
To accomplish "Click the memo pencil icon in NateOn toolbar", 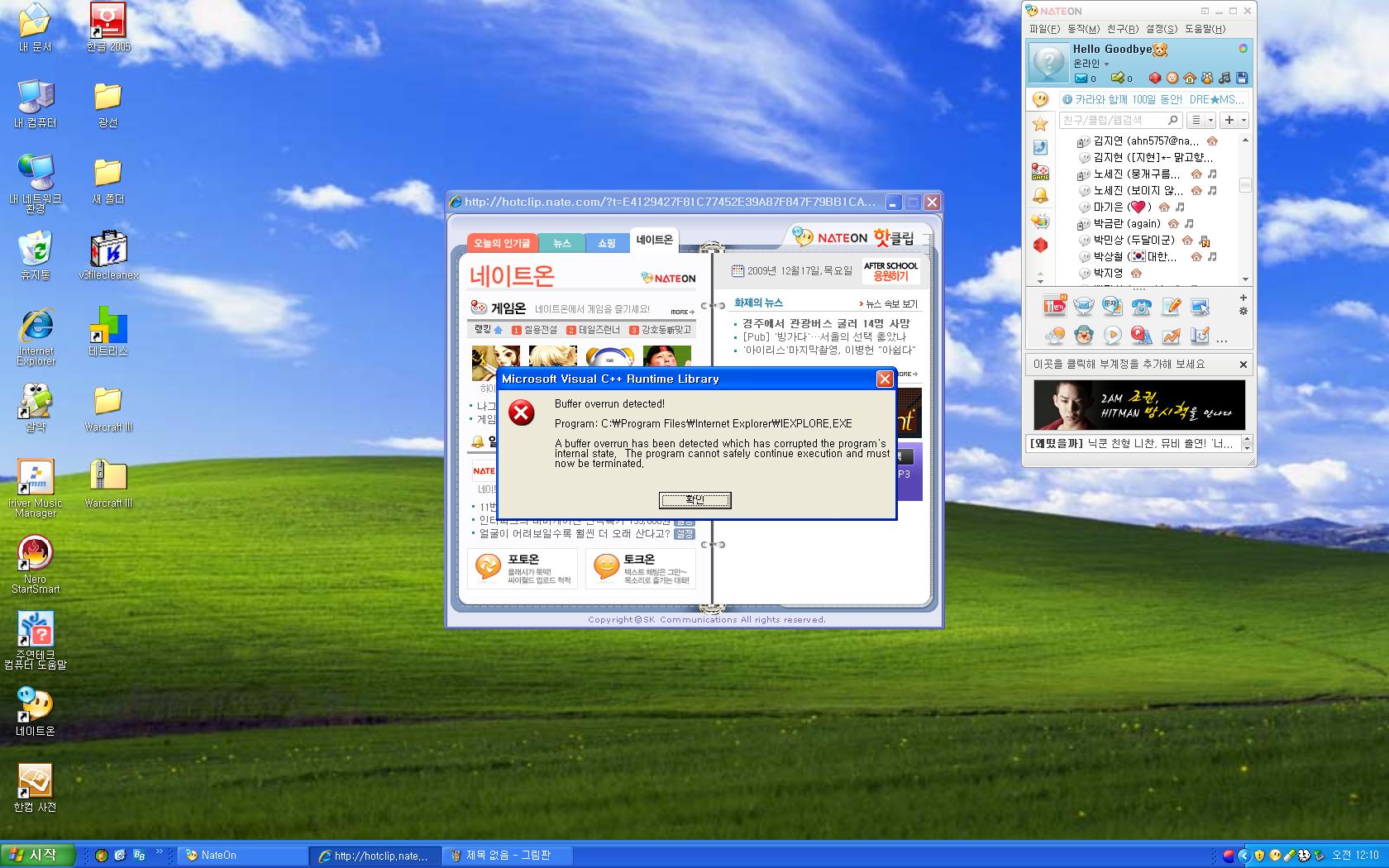I will pyautogui.click(x=1171, y=307).
